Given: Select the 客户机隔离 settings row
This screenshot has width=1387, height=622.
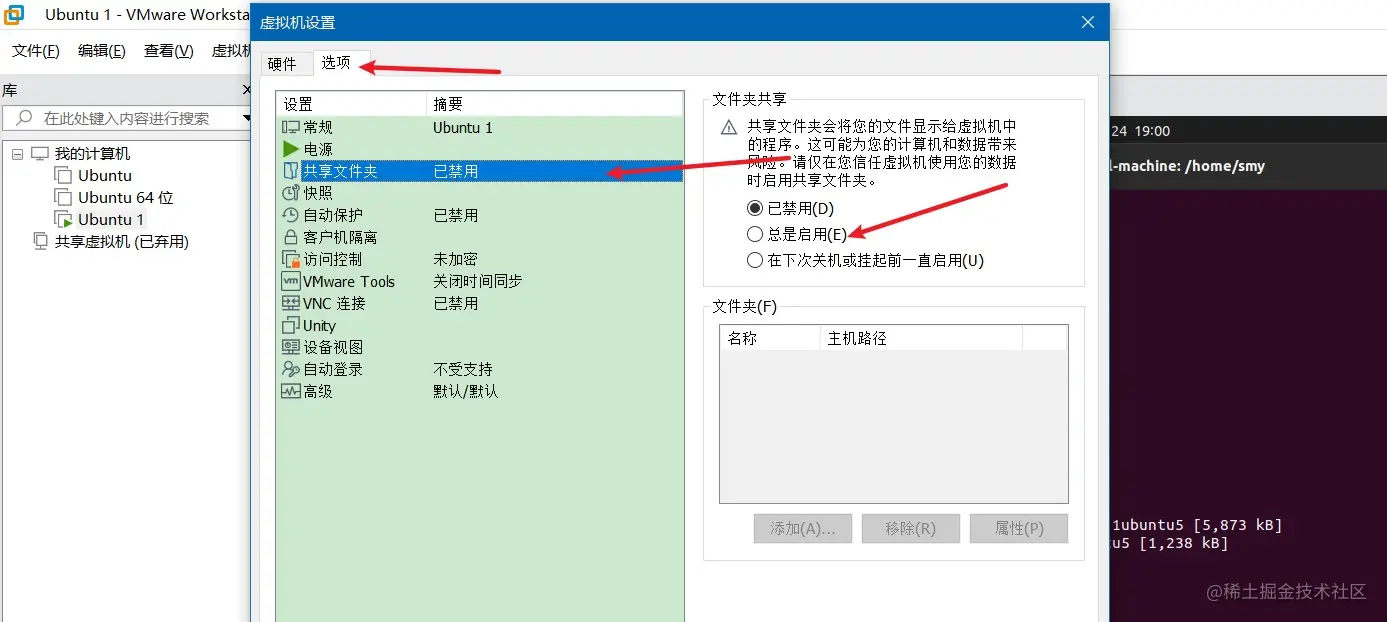Looking at the screenshot, I should [480, 237].
